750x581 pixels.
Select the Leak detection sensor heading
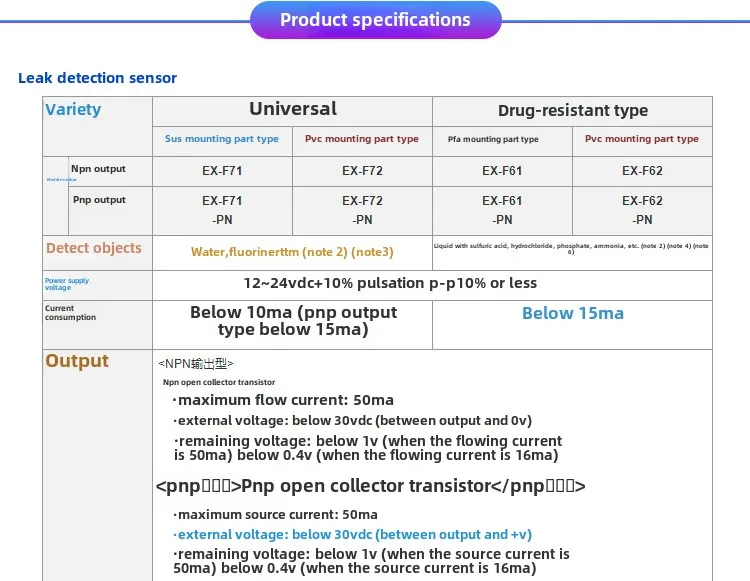tap(97, 77)
